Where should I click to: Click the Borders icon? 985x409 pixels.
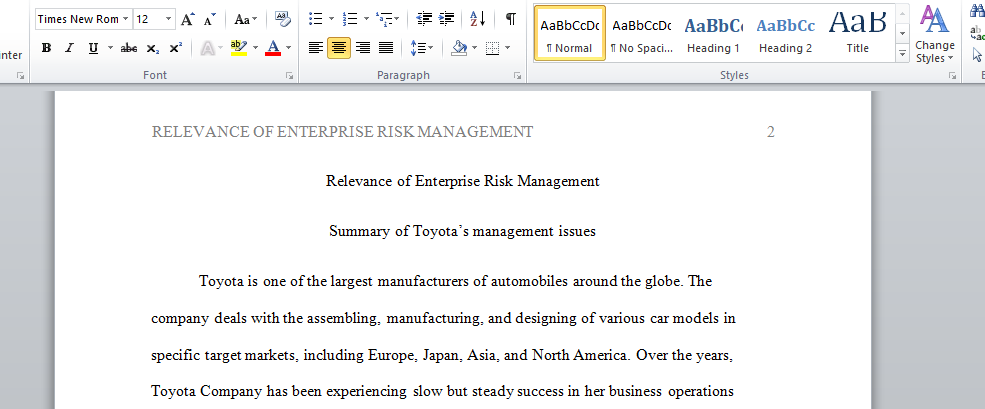coord(493,48)
